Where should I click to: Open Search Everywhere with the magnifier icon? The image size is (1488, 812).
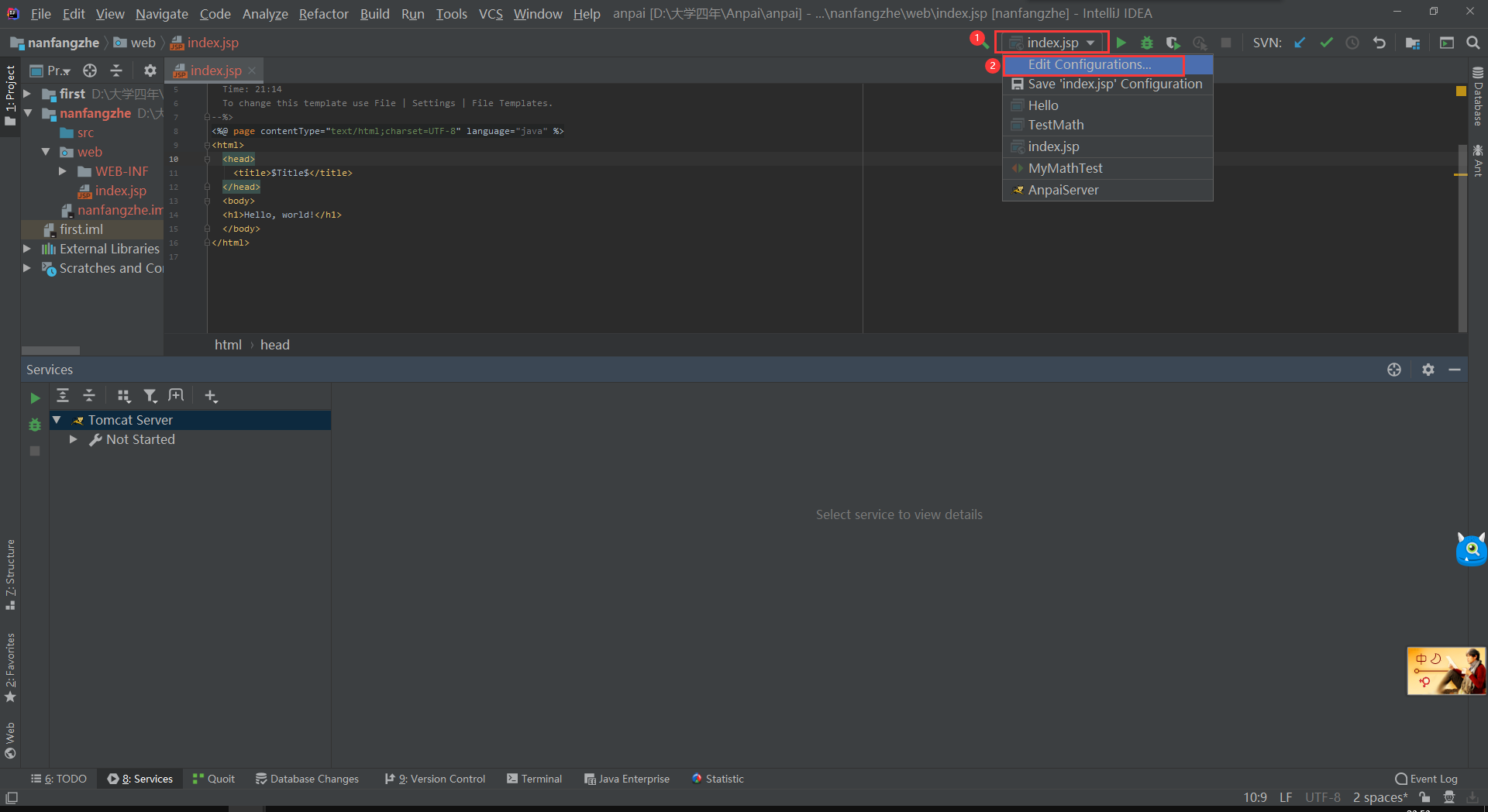tap(1473, 43)
